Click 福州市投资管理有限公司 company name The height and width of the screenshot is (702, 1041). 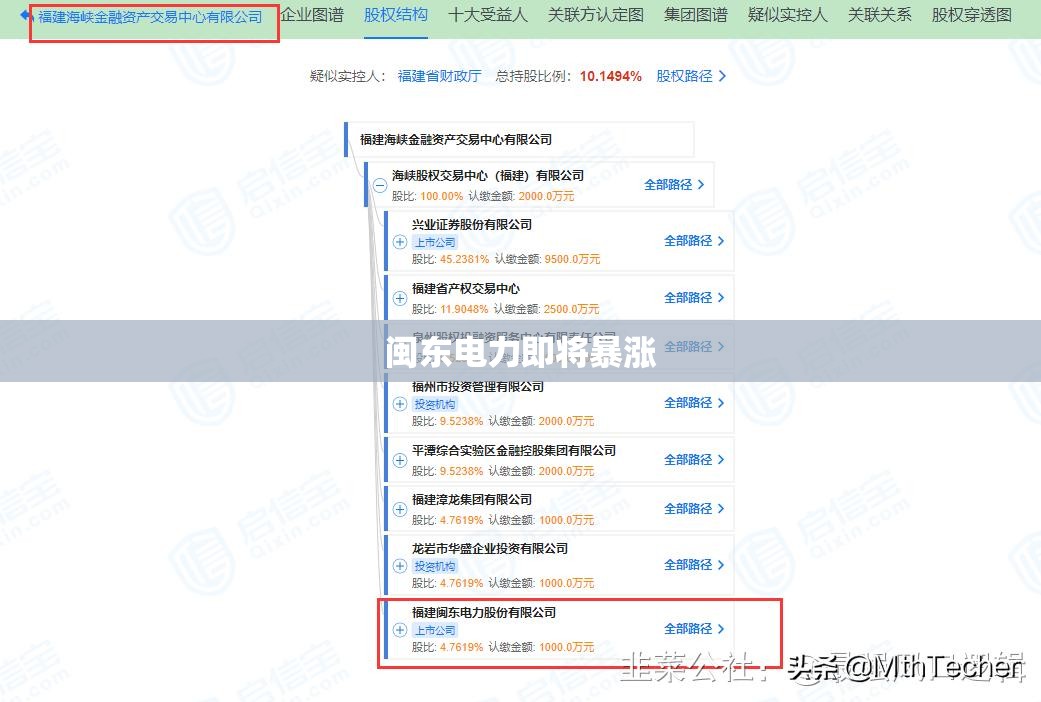click(478, 387)
